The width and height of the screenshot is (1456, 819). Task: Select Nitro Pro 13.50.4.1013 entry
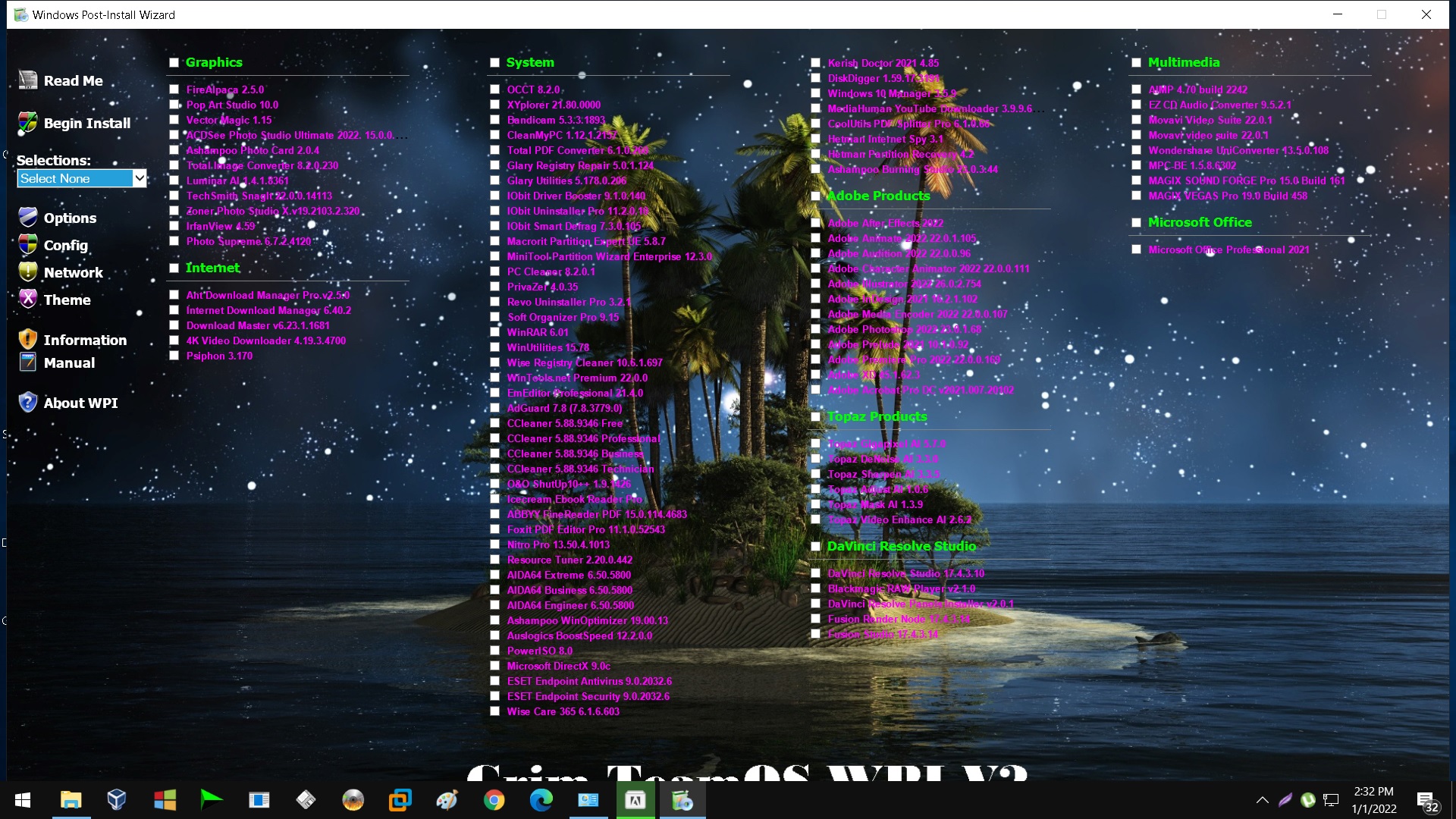click(x=557, y=544)
